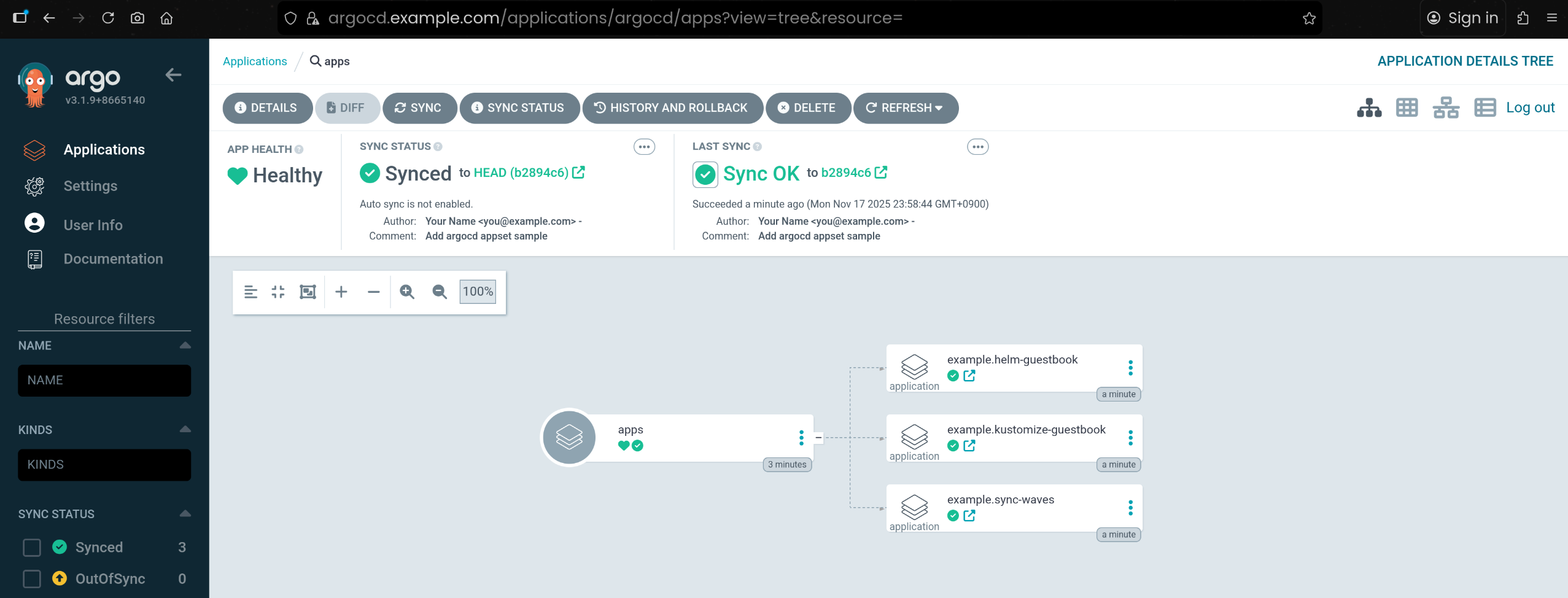Collapse children of the apps node

coord(818,438)
